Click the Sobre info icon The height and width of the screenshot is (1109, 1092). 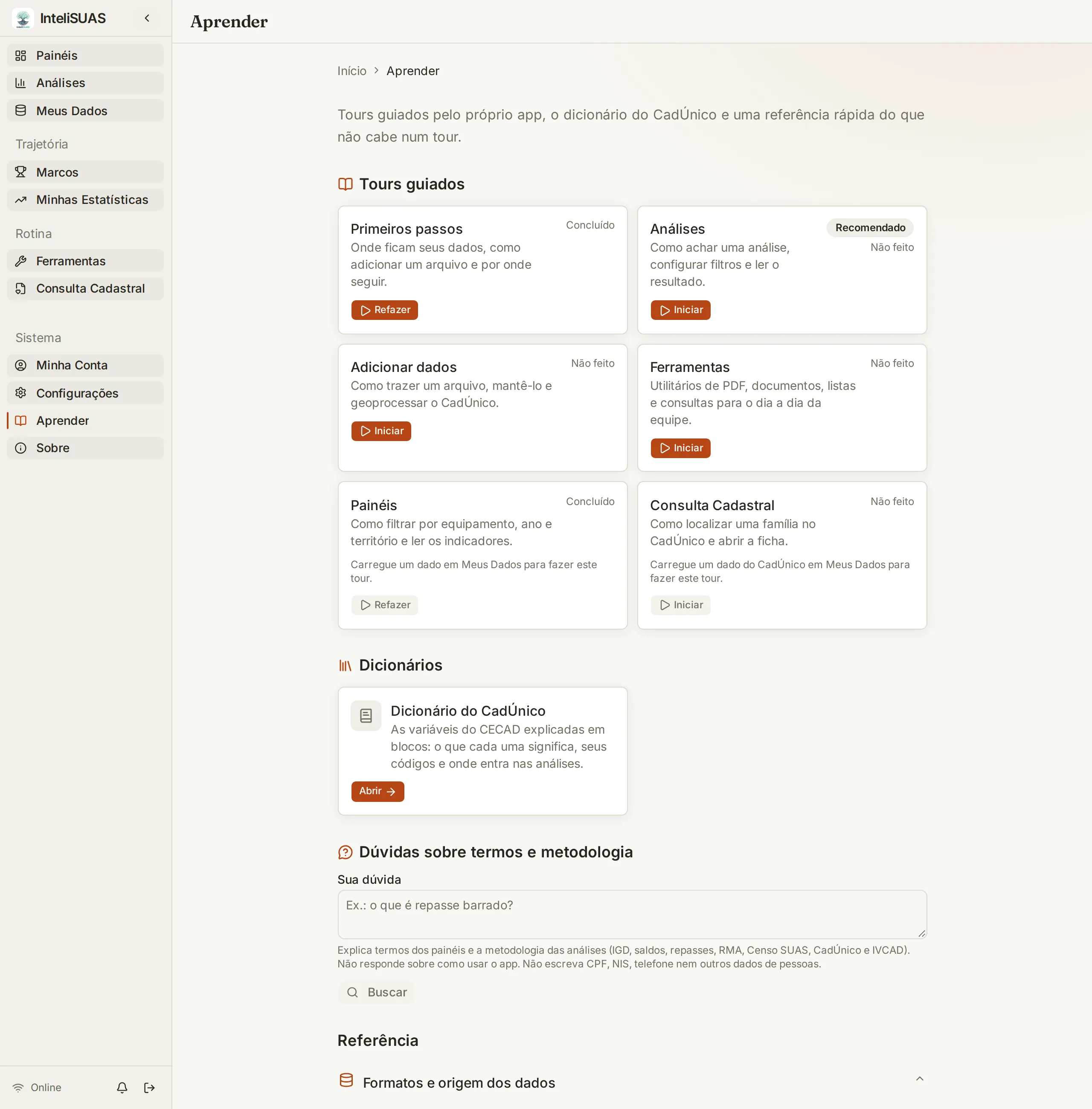tap(20, 448)
